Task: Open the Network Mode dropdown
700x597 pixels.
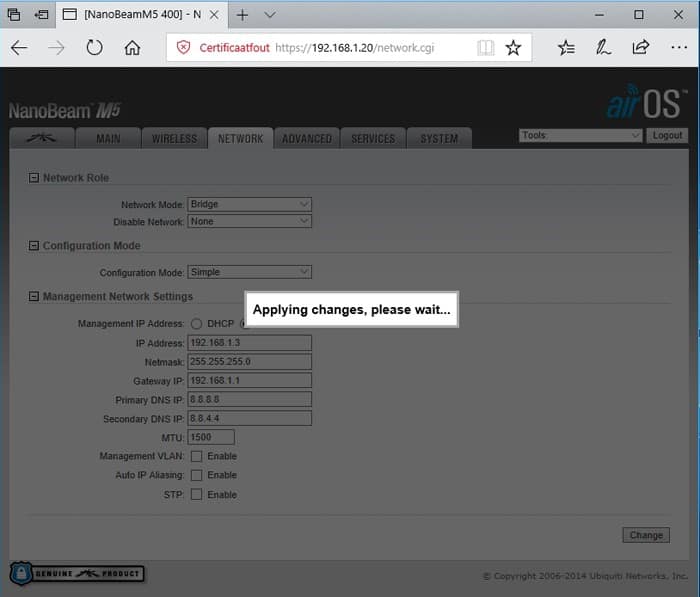Action: pos(249,204)
